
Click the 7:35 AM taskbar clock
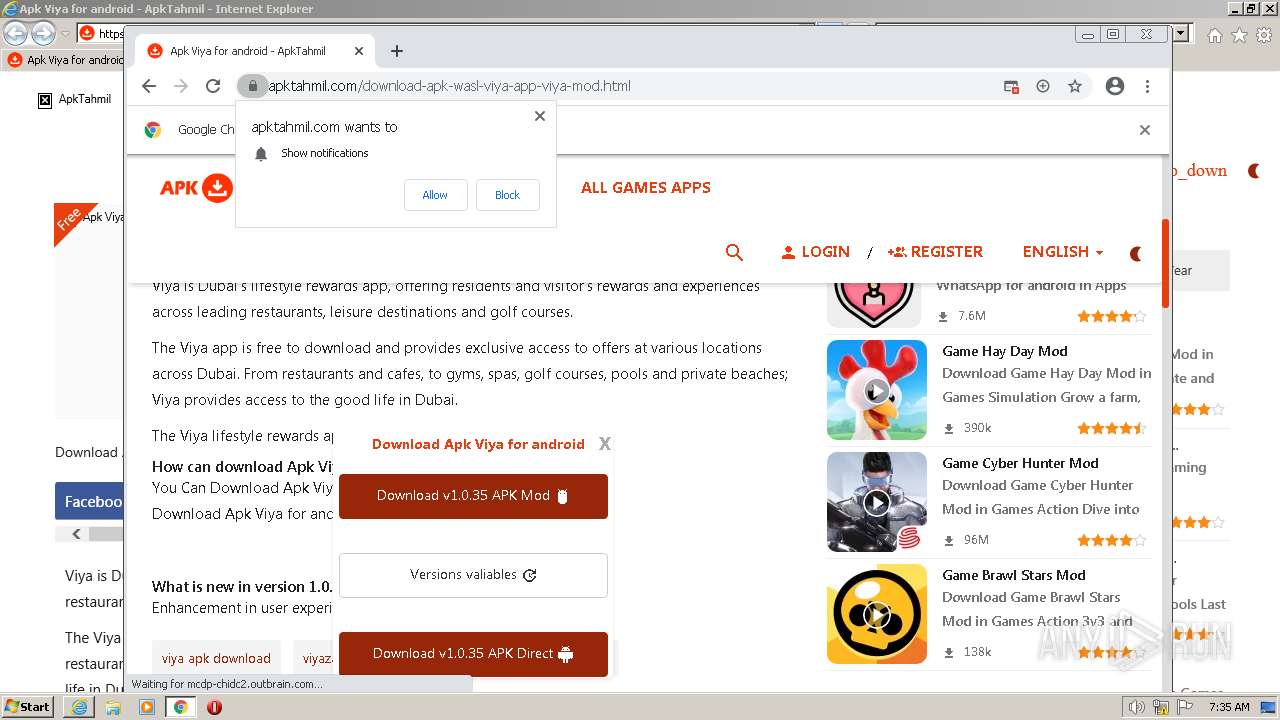click(x=1229, y=707)
